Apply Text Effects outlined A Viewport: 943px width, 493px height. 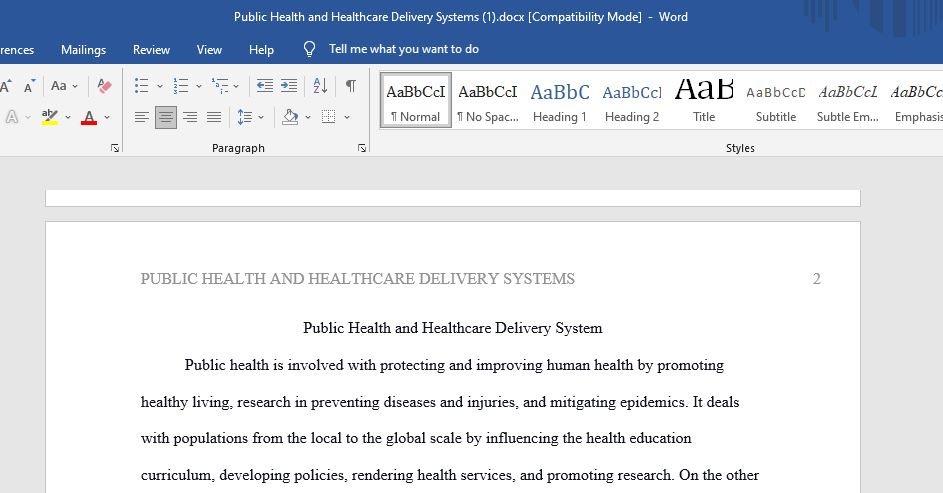pos(11,117)
